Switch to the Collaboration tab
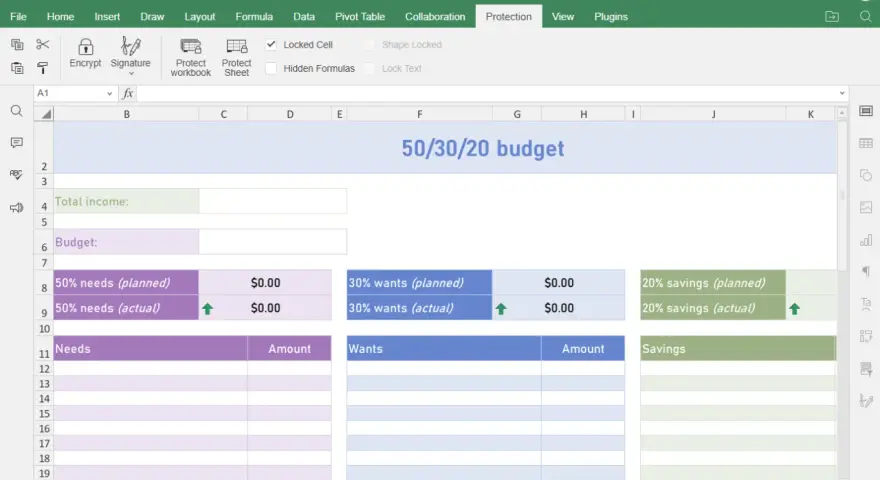Viewport: 880px width, 480px height. tap(435, 16)
